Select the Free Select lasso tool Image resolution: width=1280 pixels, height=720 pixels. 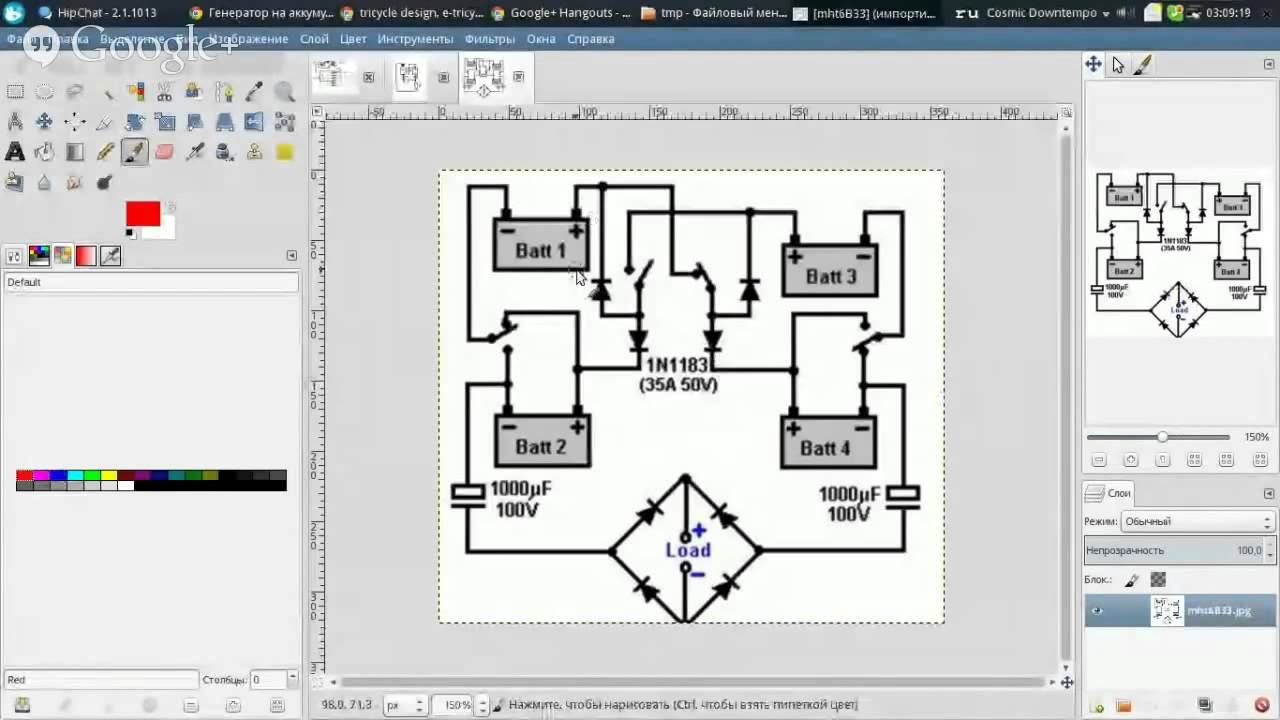point(75,92)
